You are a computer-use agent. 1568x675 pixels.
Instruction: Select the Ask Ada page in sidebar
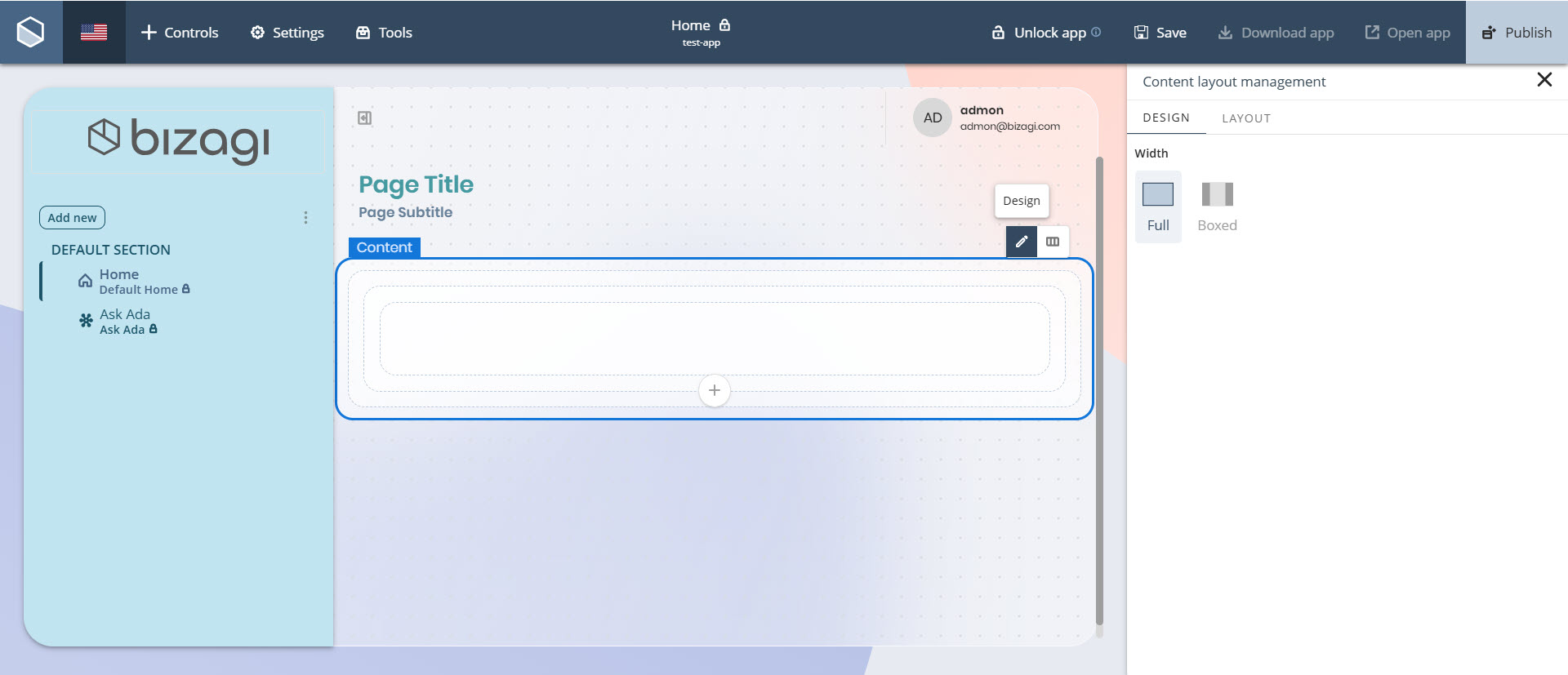click(x=124, y=322)
